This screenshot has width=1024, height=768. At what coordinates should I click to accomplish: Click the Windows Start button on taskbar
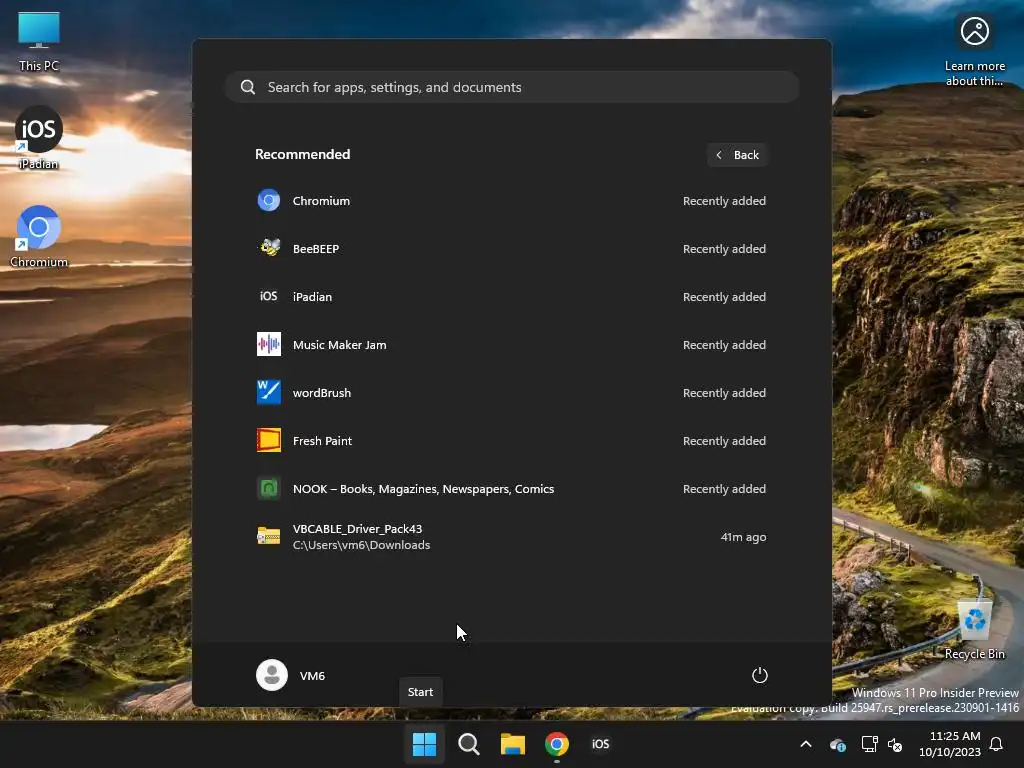[x=424, y=744]
